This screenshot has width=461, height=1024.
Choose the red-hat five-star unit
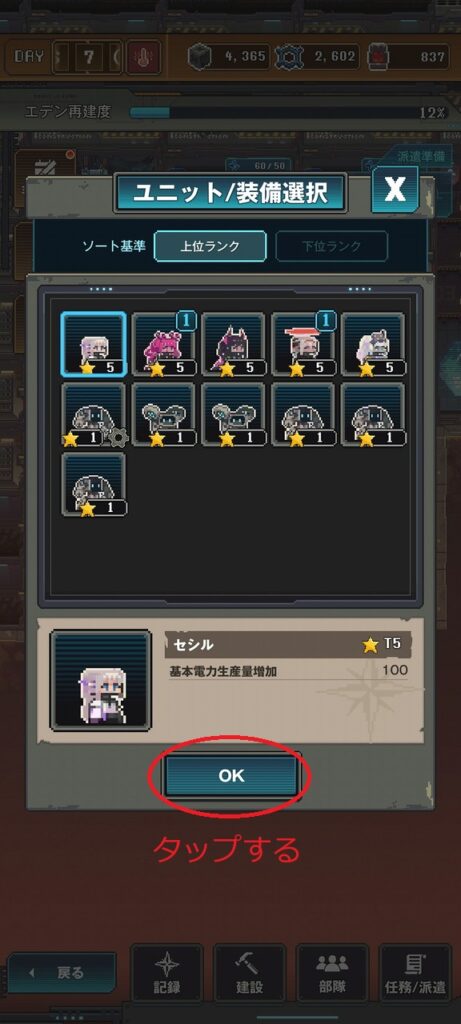[x=304, y=345]
